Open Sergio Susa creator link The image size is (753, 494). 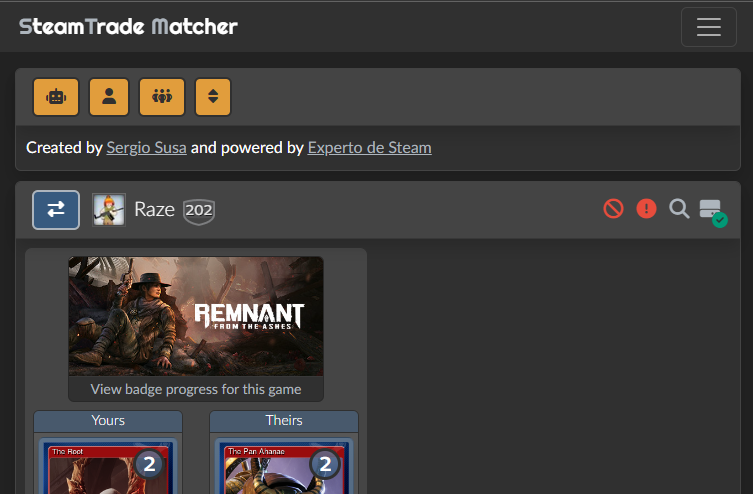[x=146, y=147]
